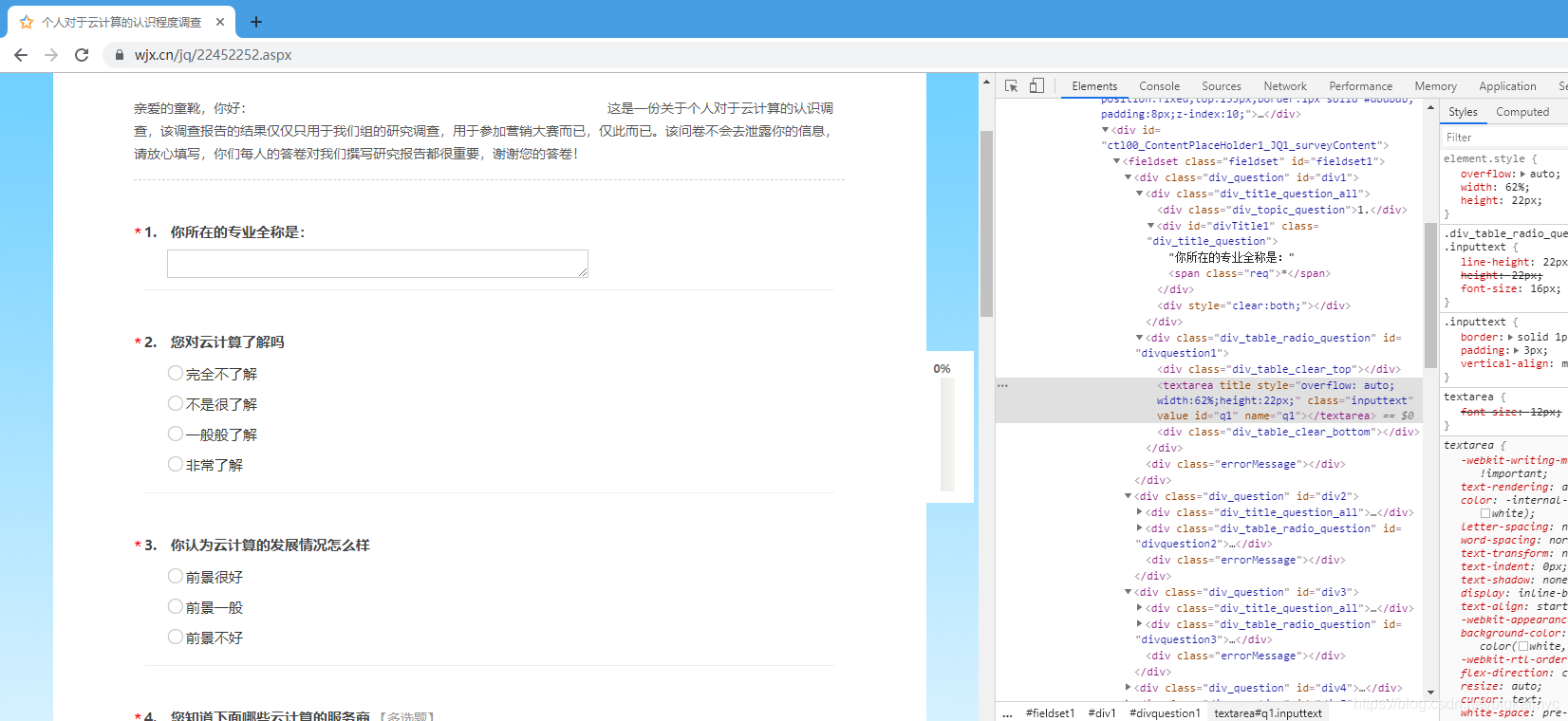Close the survey browser tab
The image size is (1568, 721).
point(220,22)
